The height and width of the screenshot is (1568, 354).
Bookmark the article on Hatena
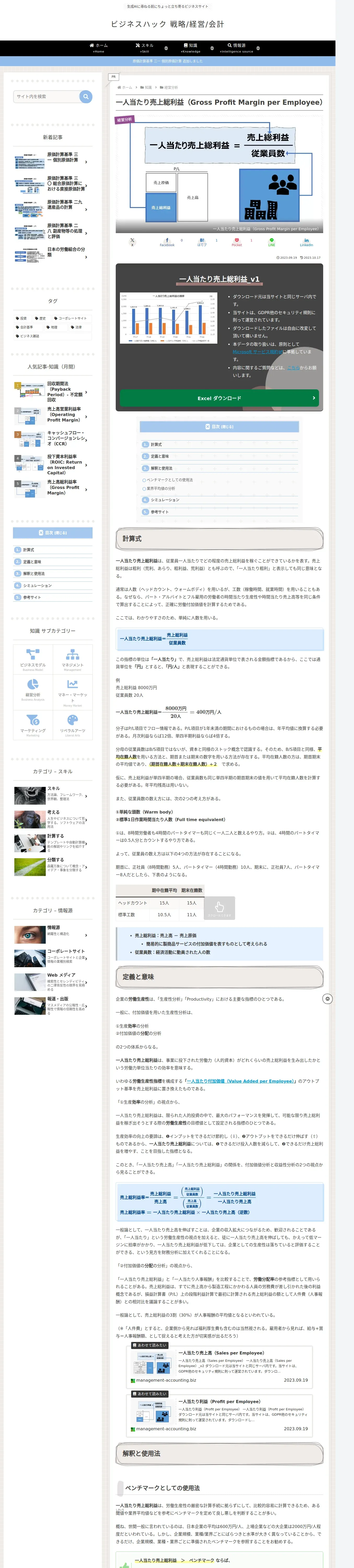pos(202,242)
